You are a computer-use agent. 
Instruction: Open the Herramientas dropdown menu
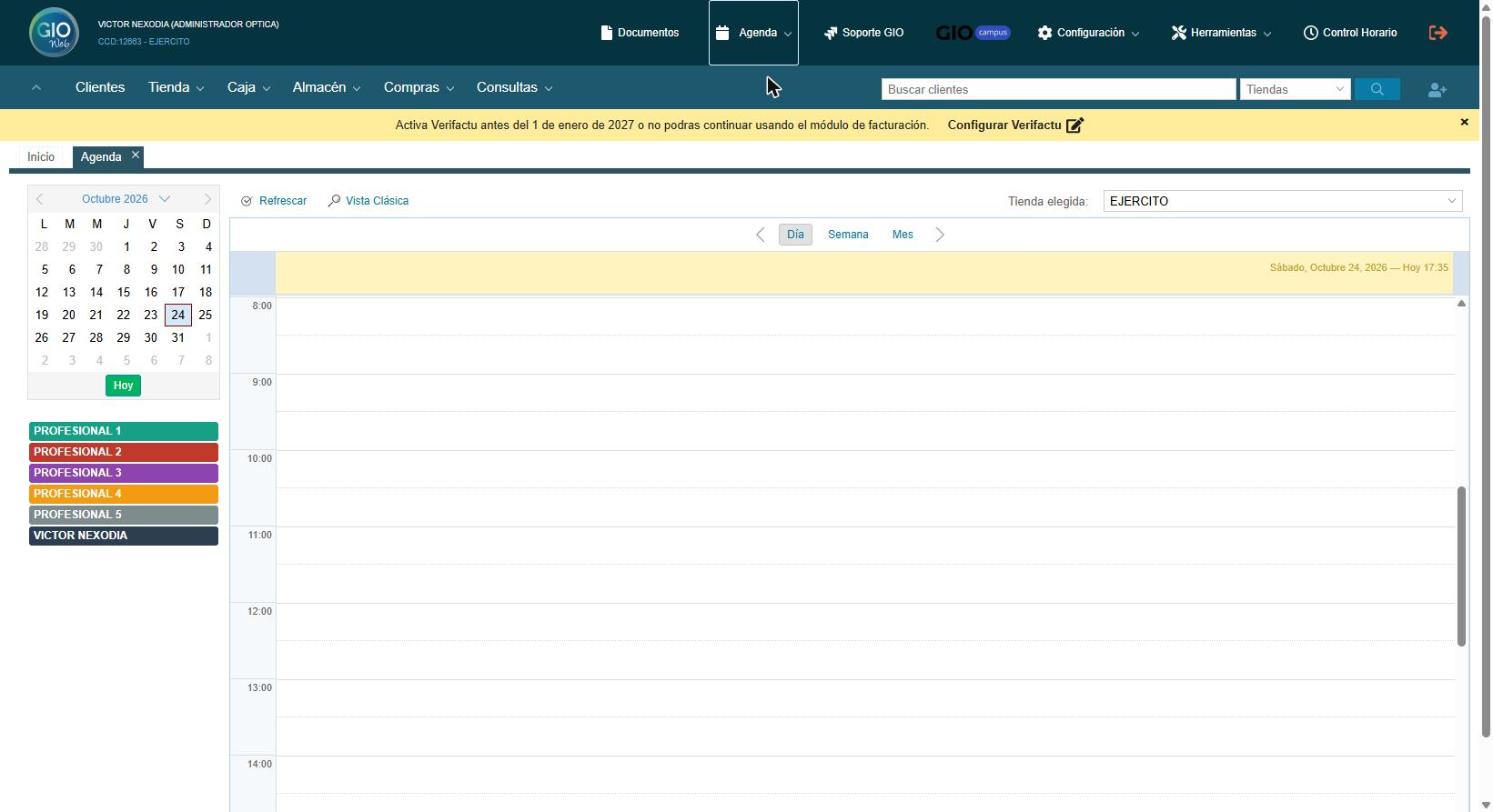(1221, 33)
